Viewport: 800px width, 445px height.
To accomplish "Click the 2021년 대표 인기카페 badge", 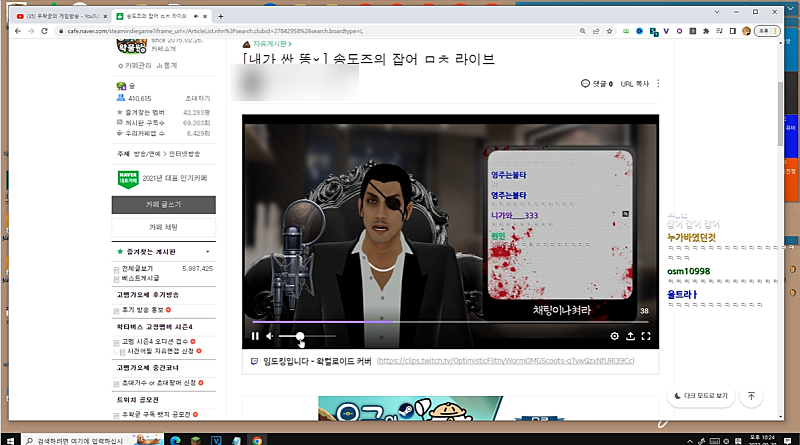I will [x=163, y=179].
